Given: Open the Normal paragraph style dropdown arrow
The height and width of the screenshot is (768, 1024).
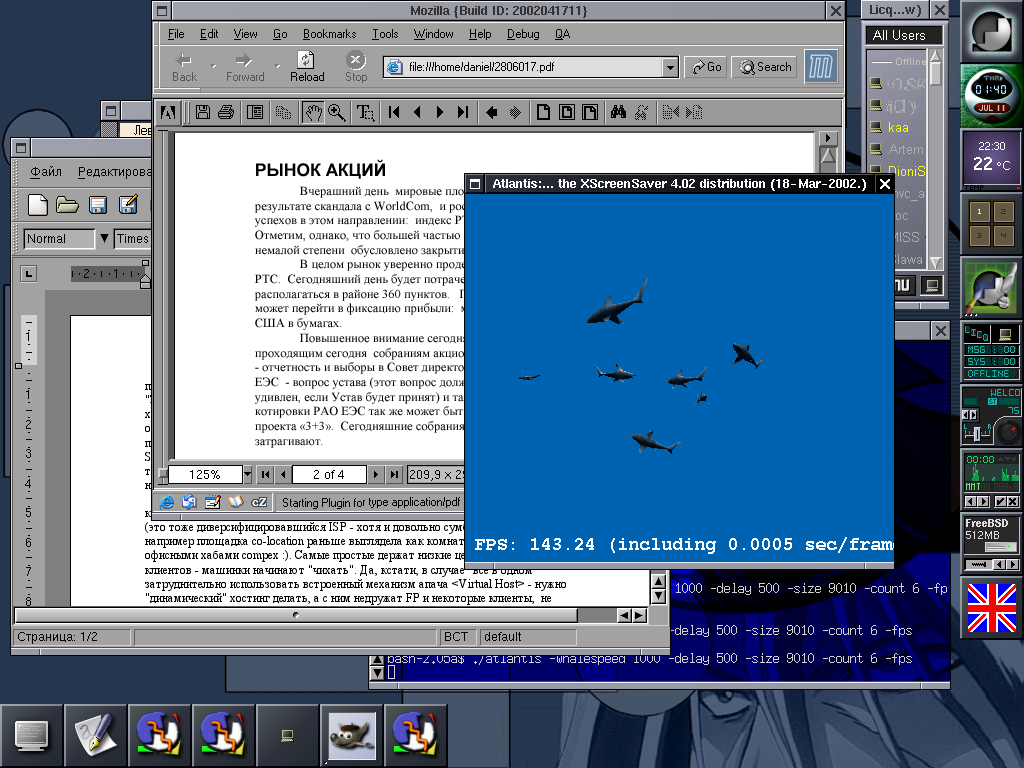Looking at the screenshot, I should [x=104, y=238].
